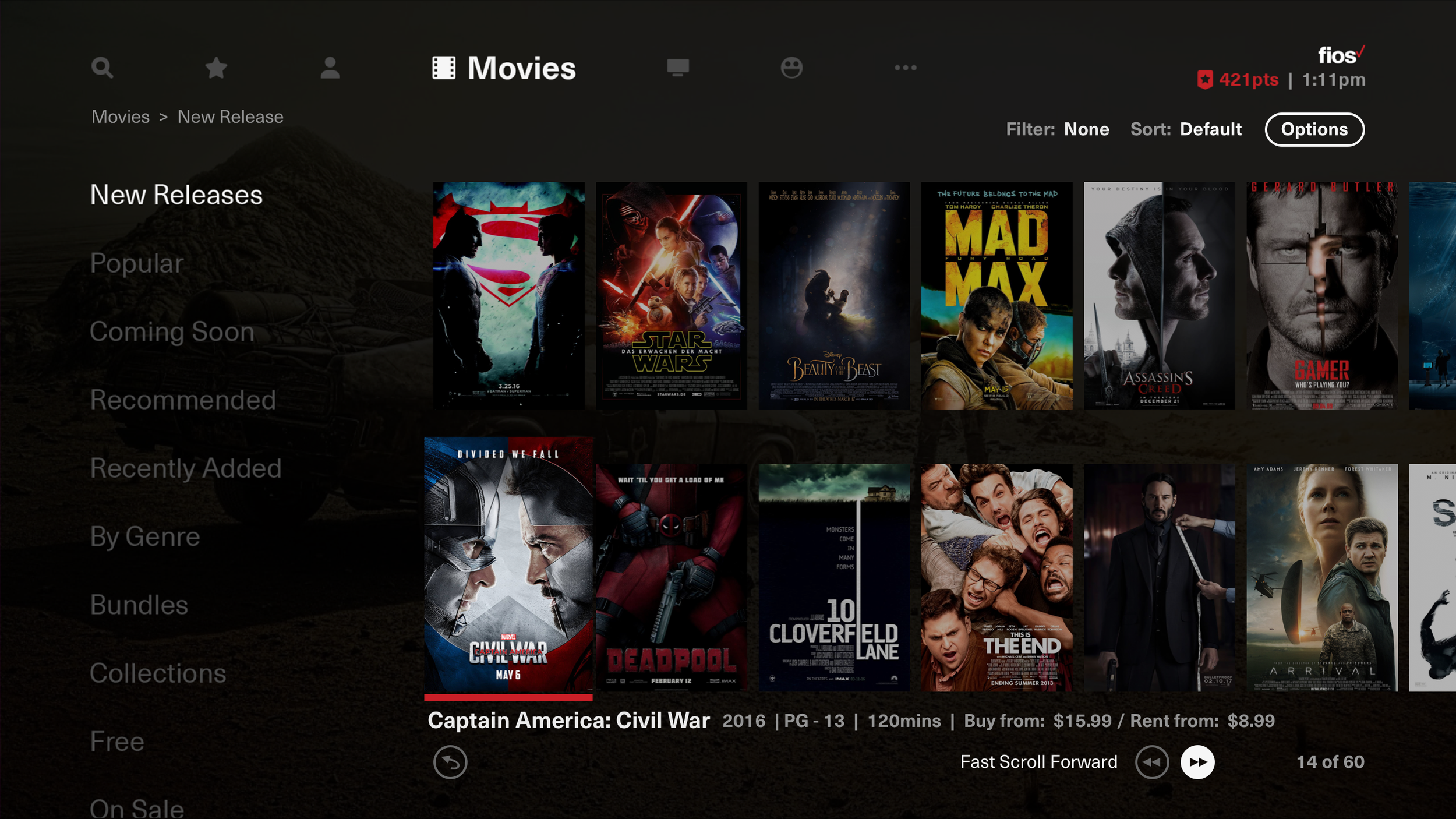Image resolution: width=1456 pixels, height=819 pixels.
Task: Open the Mad Max poster
Action: pos(996,295)
